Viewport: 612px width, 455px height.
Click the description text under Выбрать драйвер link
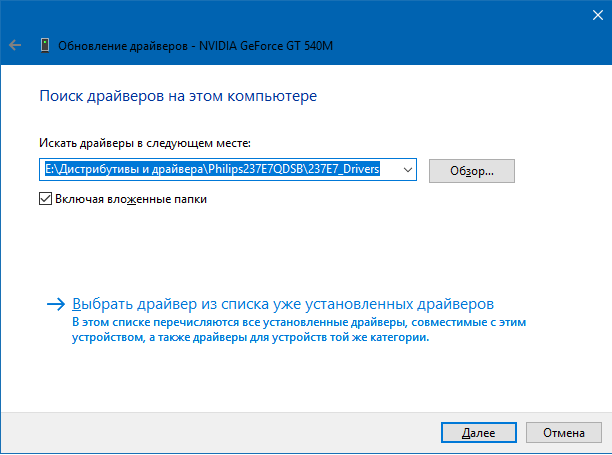tap(299, 330)
